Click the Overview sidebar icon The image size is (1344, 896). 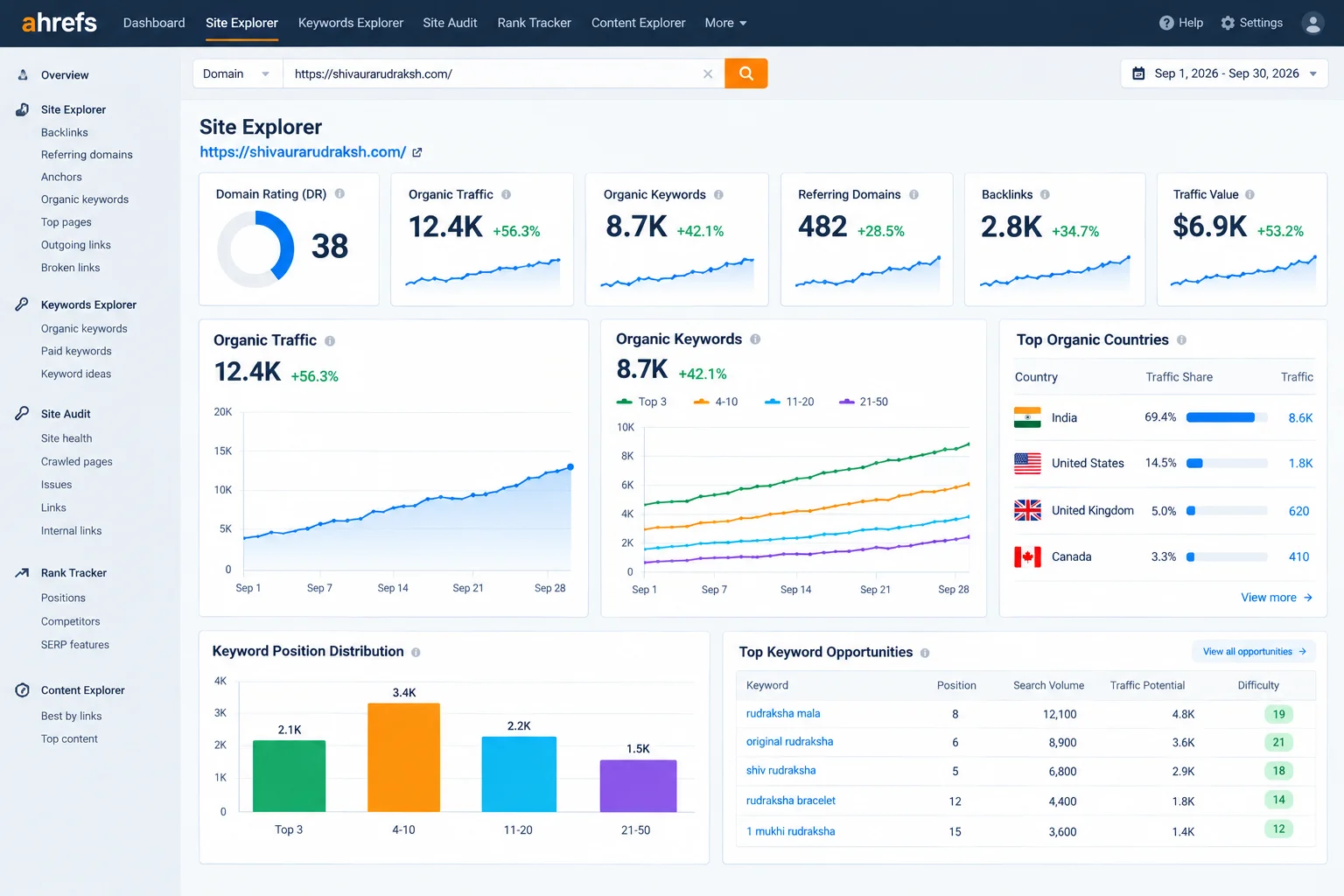pyautogui.click(x=23, y=75)
